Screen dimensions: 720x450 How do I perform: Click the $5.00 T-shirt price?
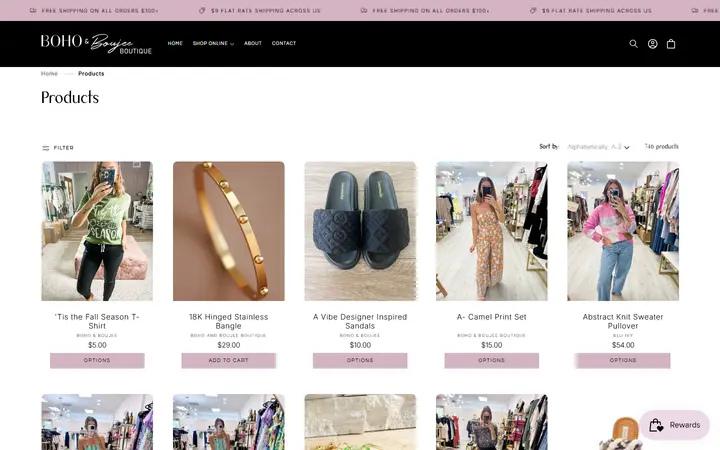(97, 345)
